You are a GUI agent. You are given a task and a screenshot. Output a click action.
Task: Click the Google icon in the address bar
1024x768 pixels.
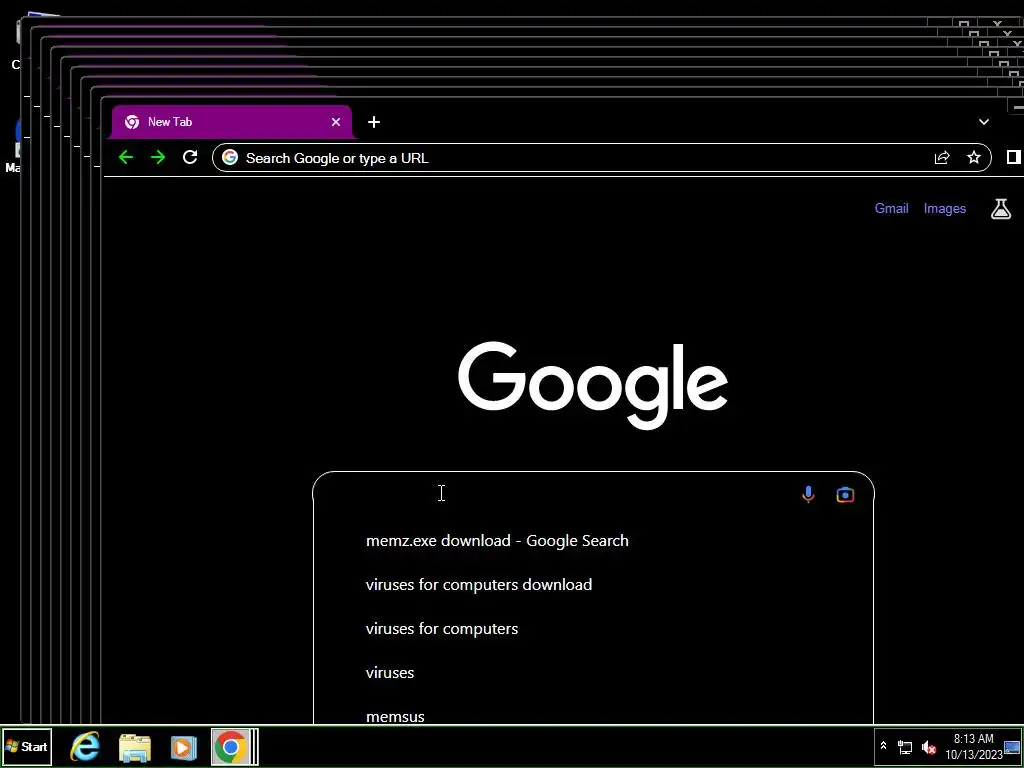click(x=230, y=157)
